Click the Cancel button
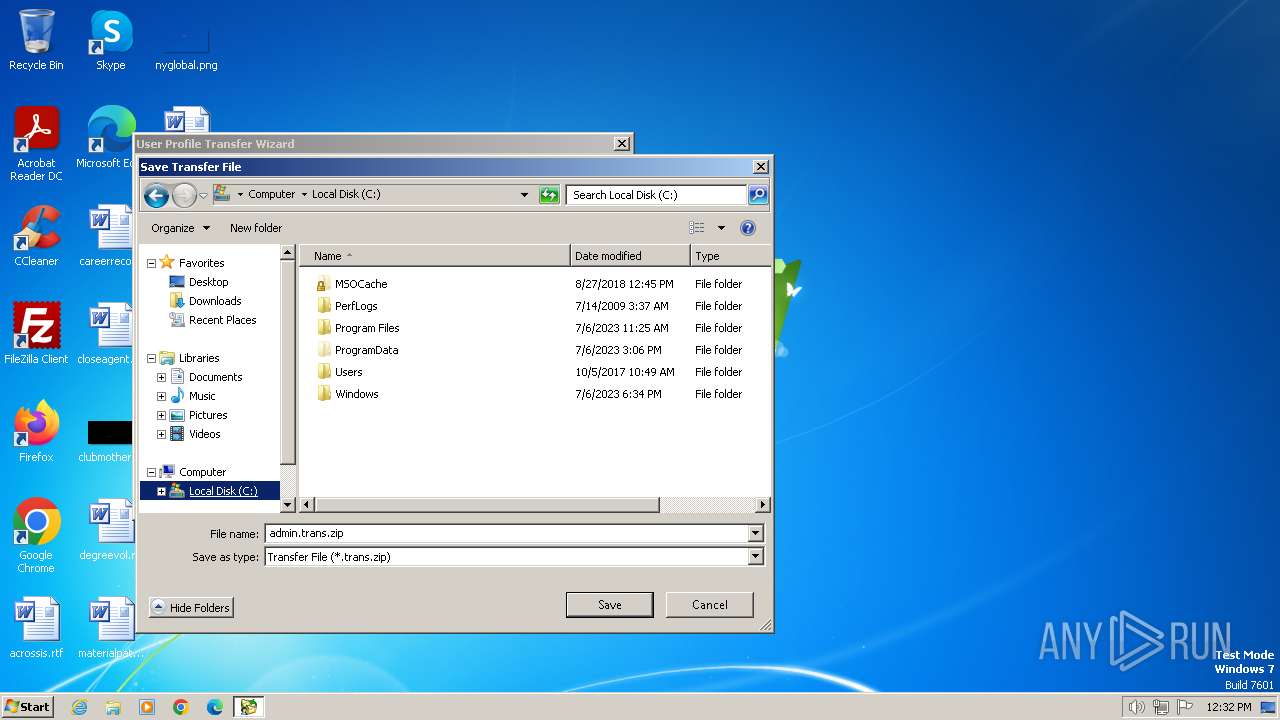 (x=710, y=605)
